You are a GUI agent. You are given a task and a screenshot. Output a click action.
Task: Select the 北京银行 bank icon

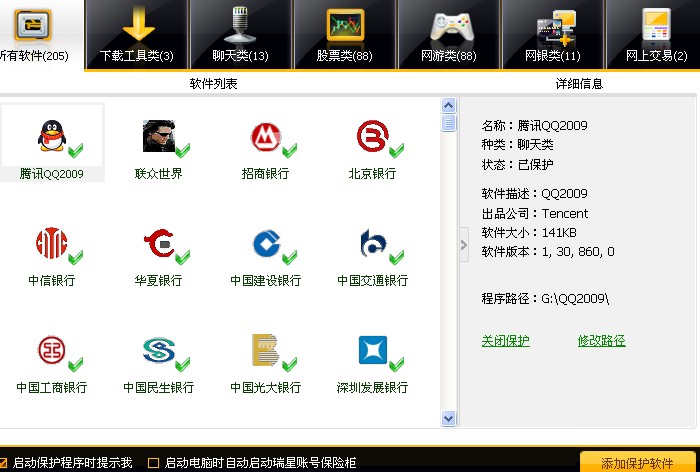(372, 136)
